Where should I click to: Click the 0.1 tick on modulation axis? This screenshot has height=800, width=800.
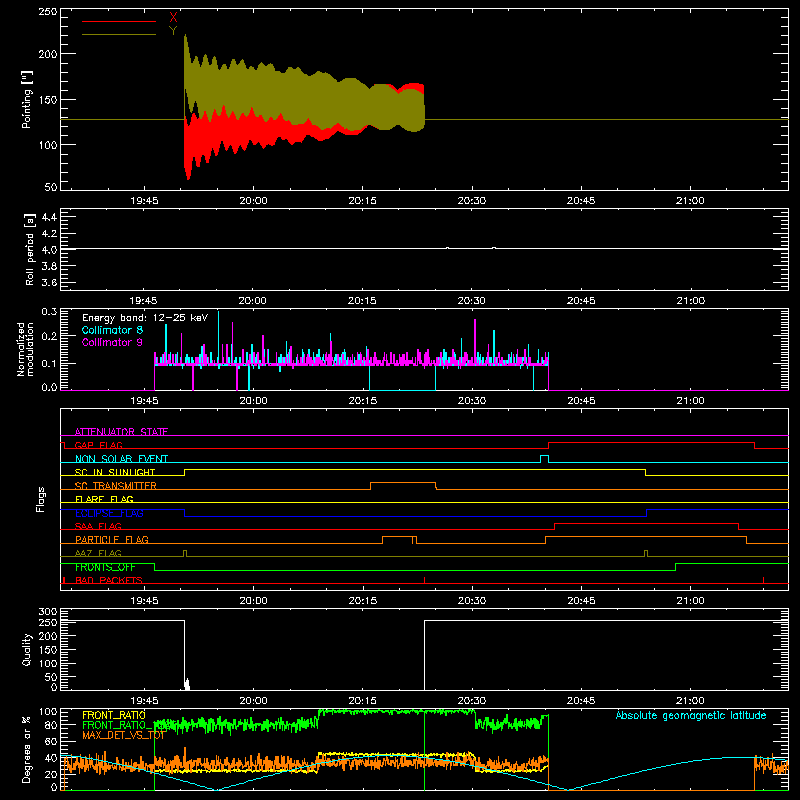click(x=49, y=363)
